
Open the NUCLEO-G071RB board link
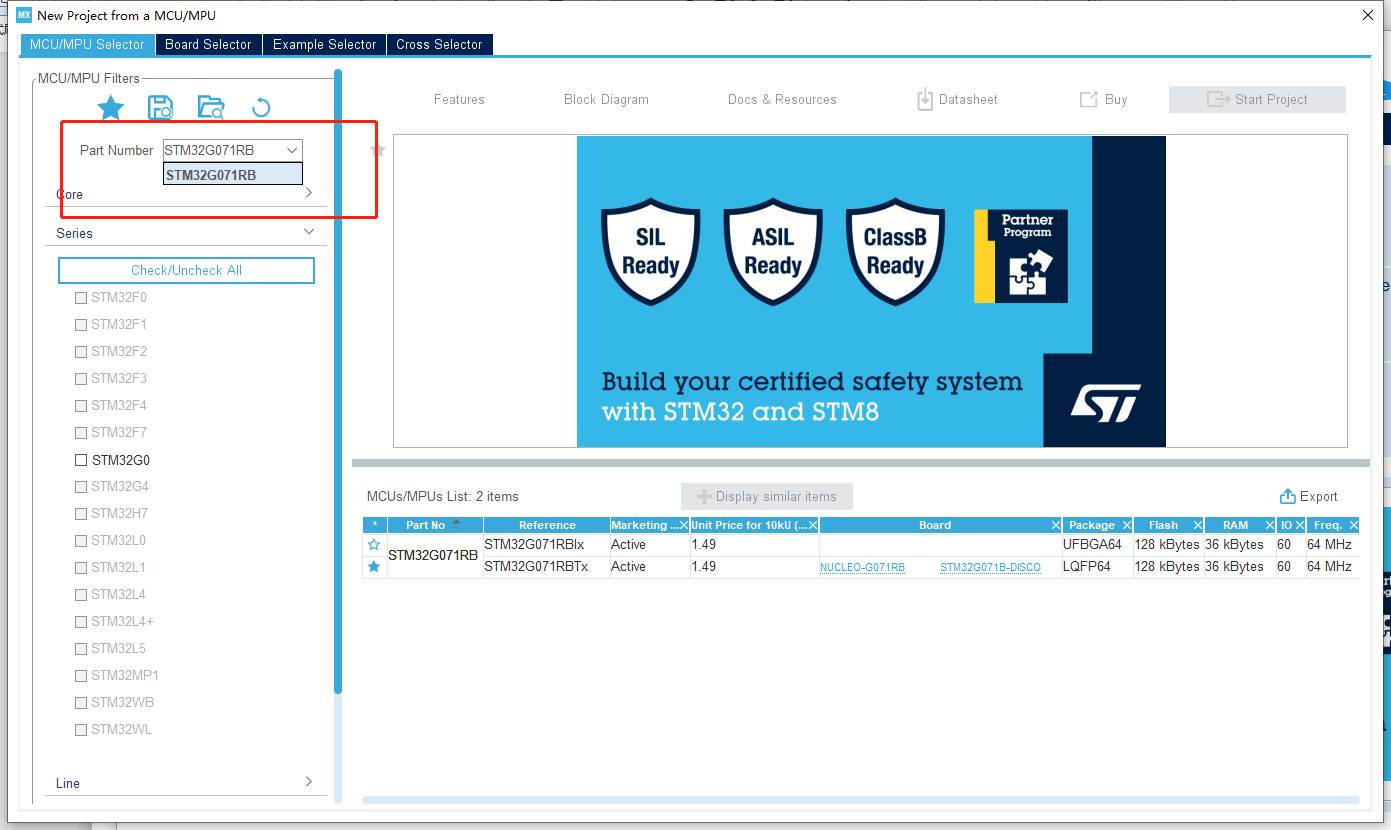[x=862, y=566]
